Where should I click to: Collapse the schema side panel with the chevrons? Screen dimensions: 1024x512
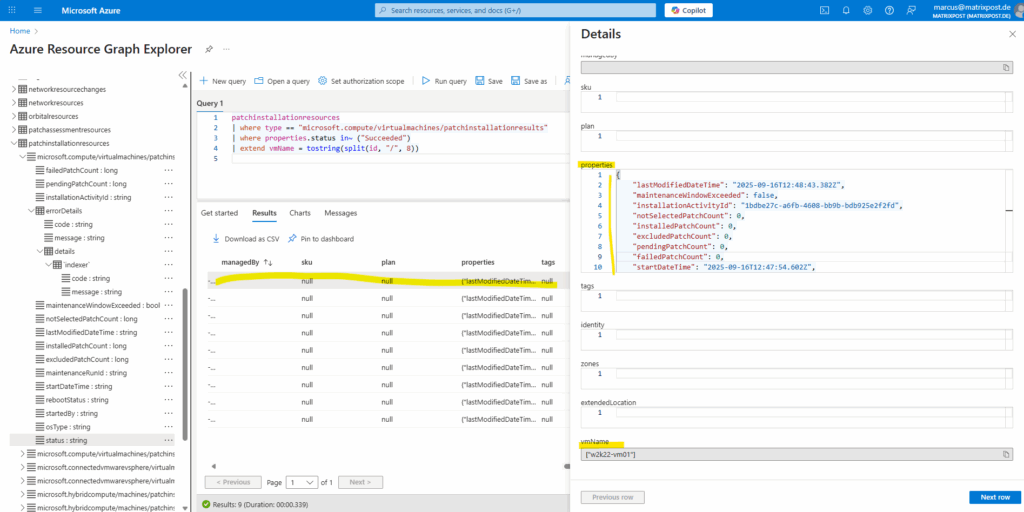pos(182,75)
